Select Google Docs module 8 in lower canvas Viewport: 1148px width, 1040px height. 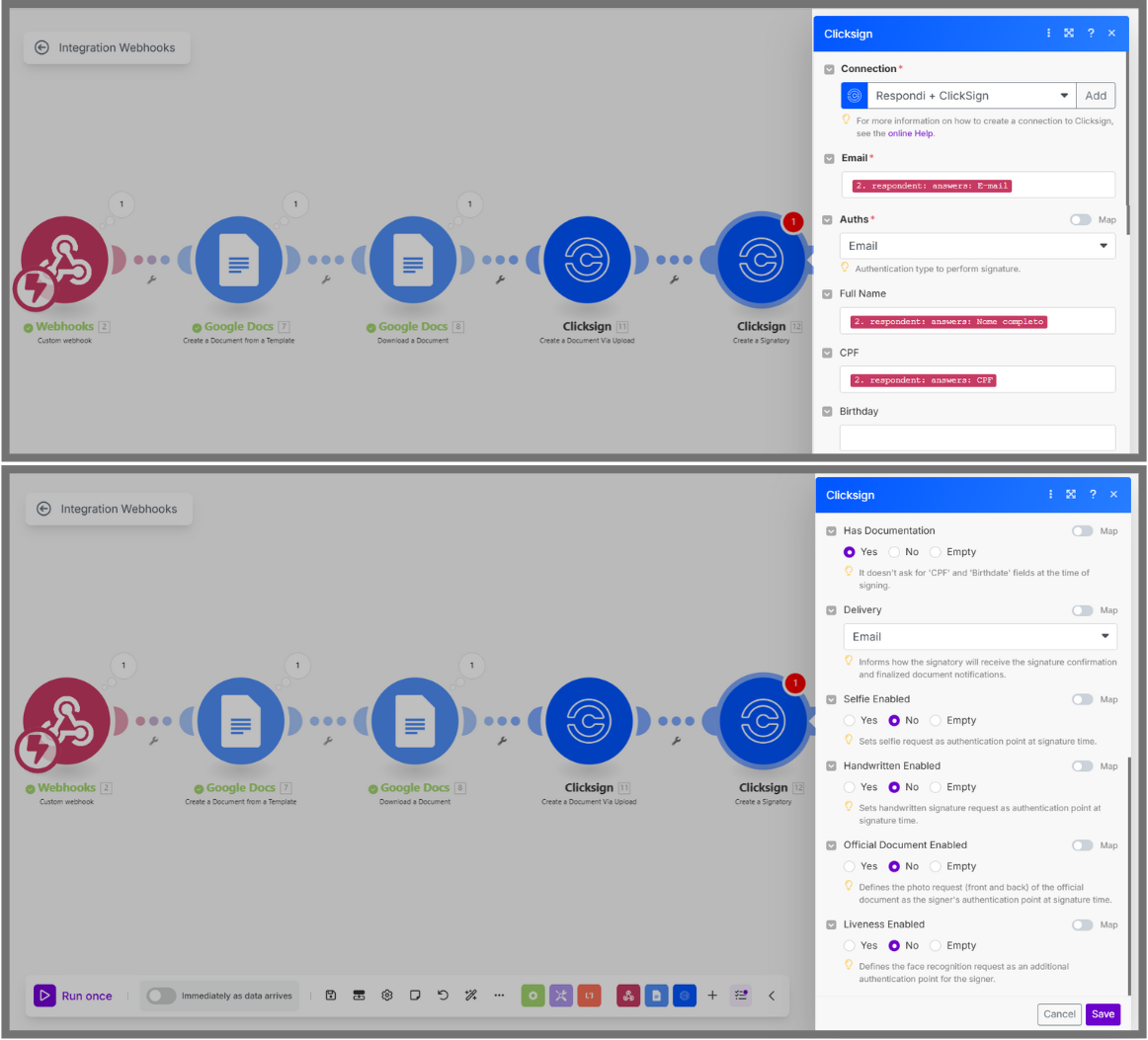[415, 721]
